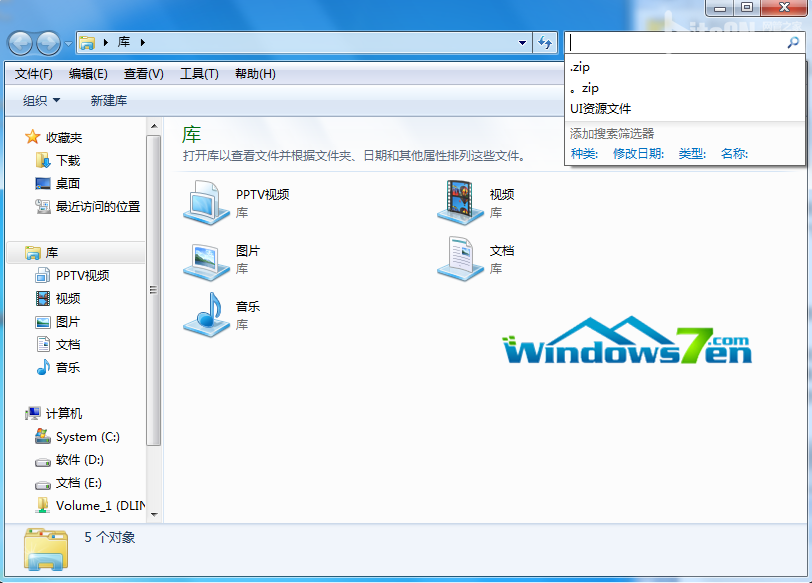
Task: Open the 音乐 library icon in main pane
Action: [207, 314]
